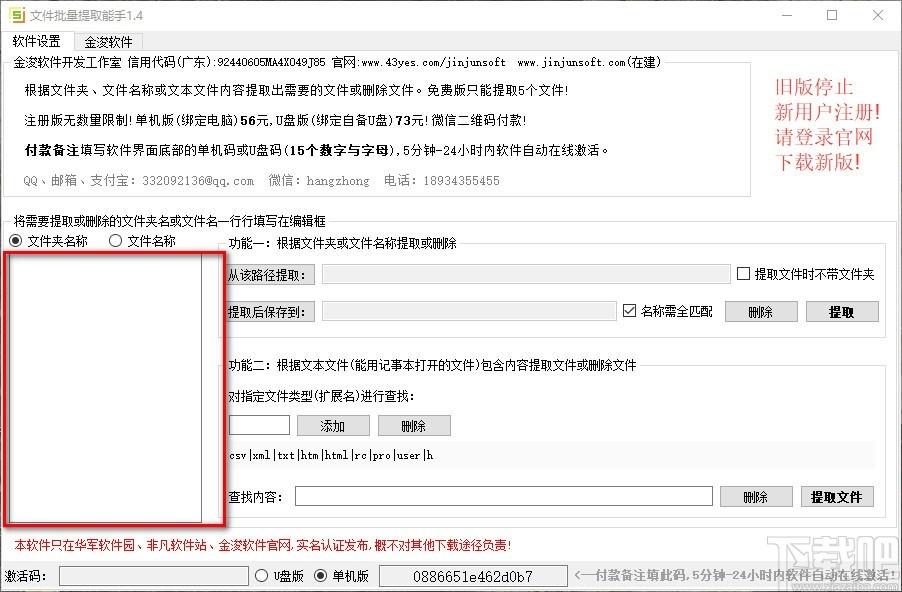Close the 文件批量提取能手 window
The image size is (902, 592).
[878, 16]
